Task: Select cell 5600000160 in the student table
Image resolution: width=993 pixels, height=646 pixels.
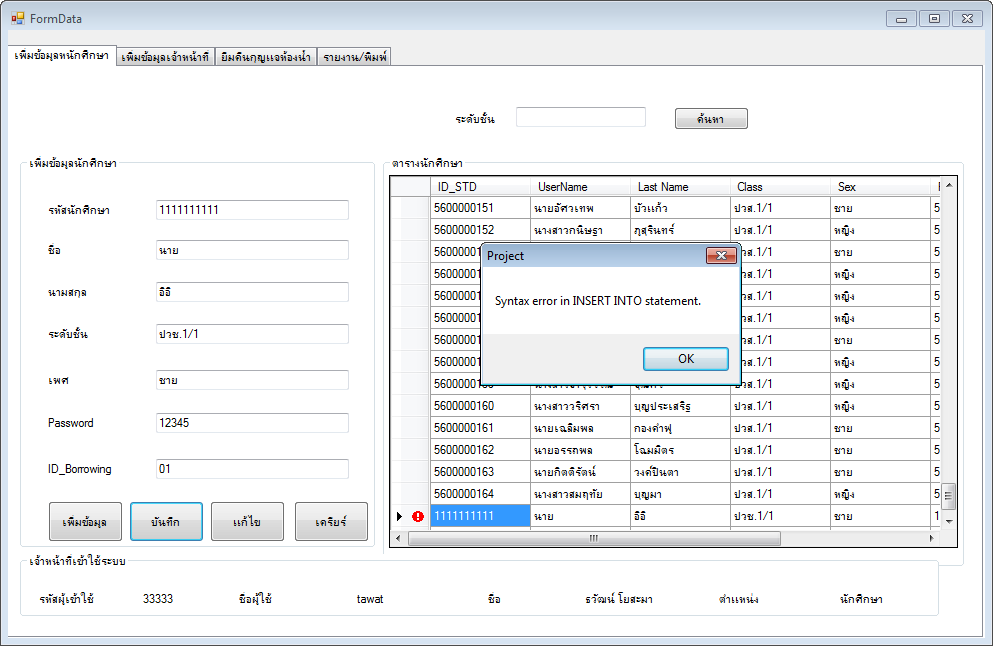Action: tap(481, 406)
